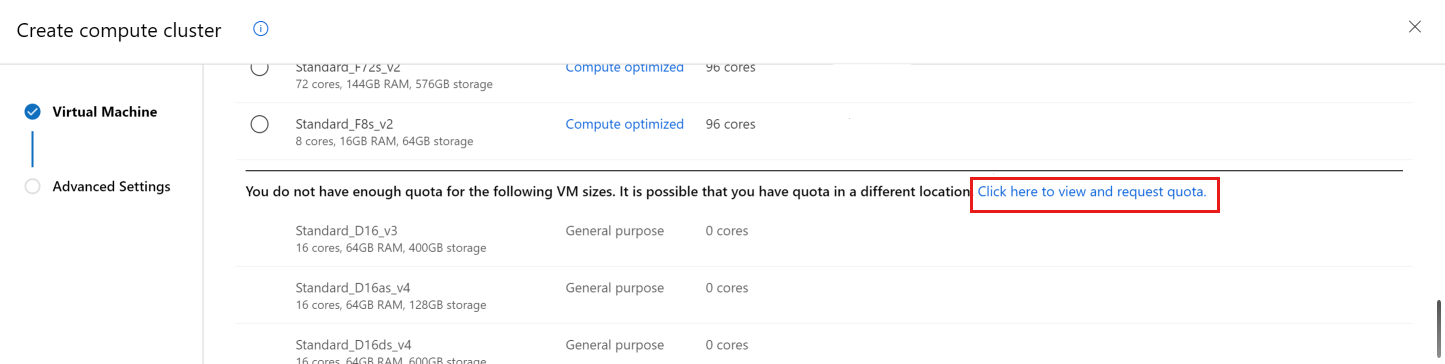
Task: Open the Virtual Machine step
Action: point(105,112)
